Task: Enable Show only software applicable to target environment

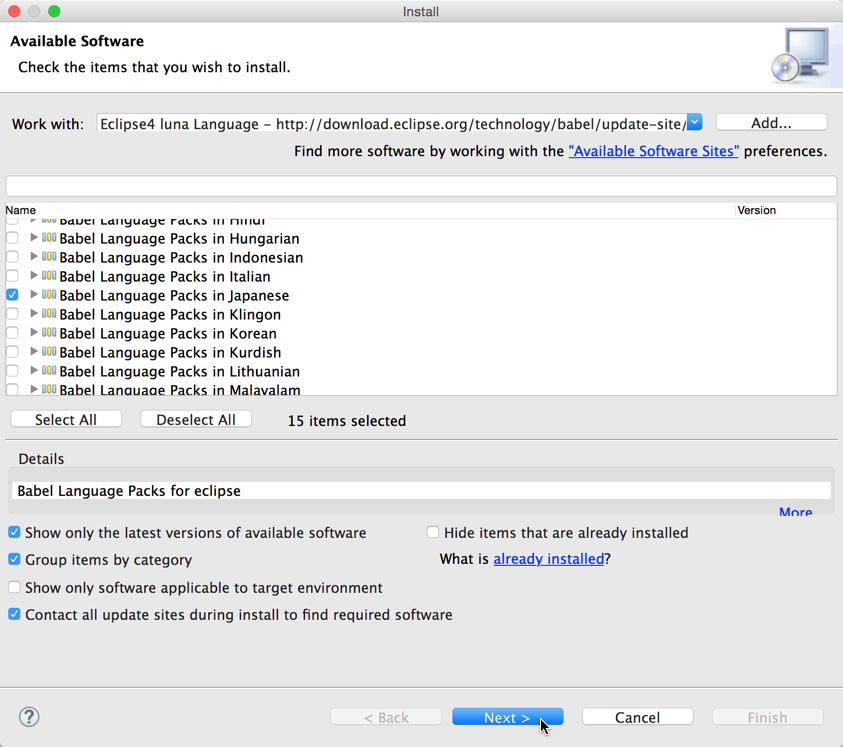Action: pyautogui.click(x=15, y=587)
